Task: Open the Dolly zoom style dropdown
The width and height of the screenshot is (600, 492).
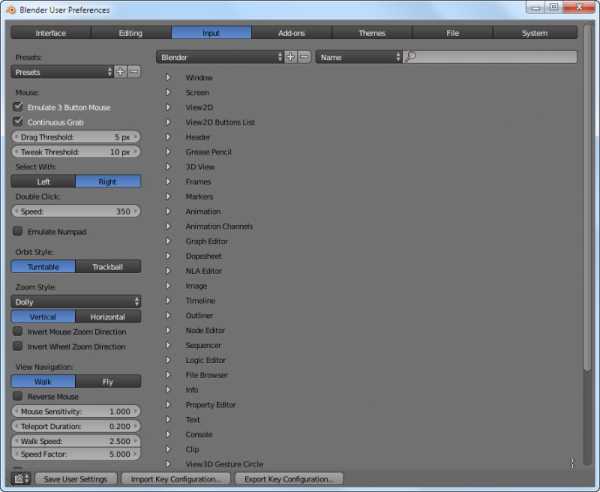Action: click(x=76, y=301)
